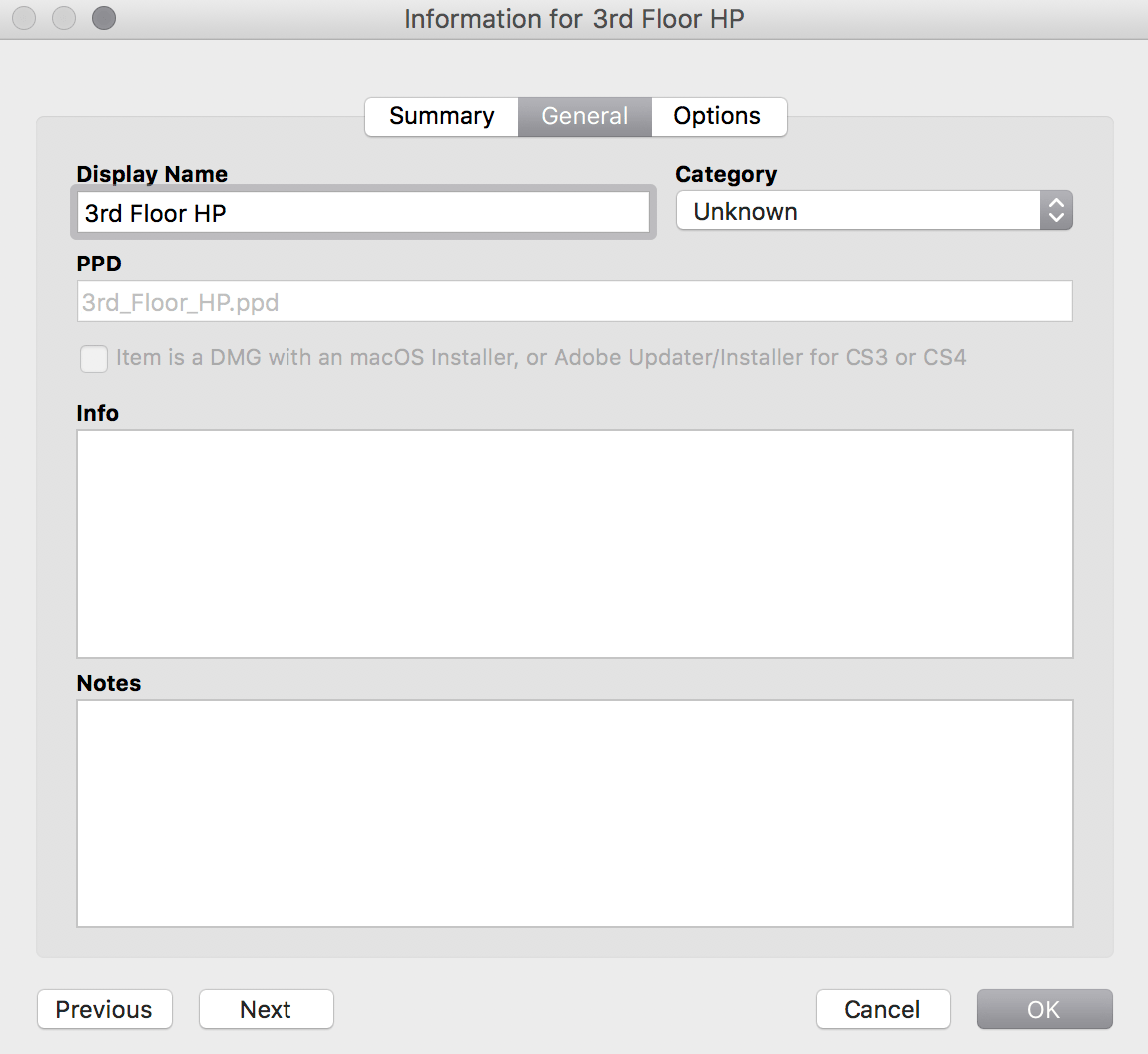Go to the Previous item

[x=105, y=1009]
